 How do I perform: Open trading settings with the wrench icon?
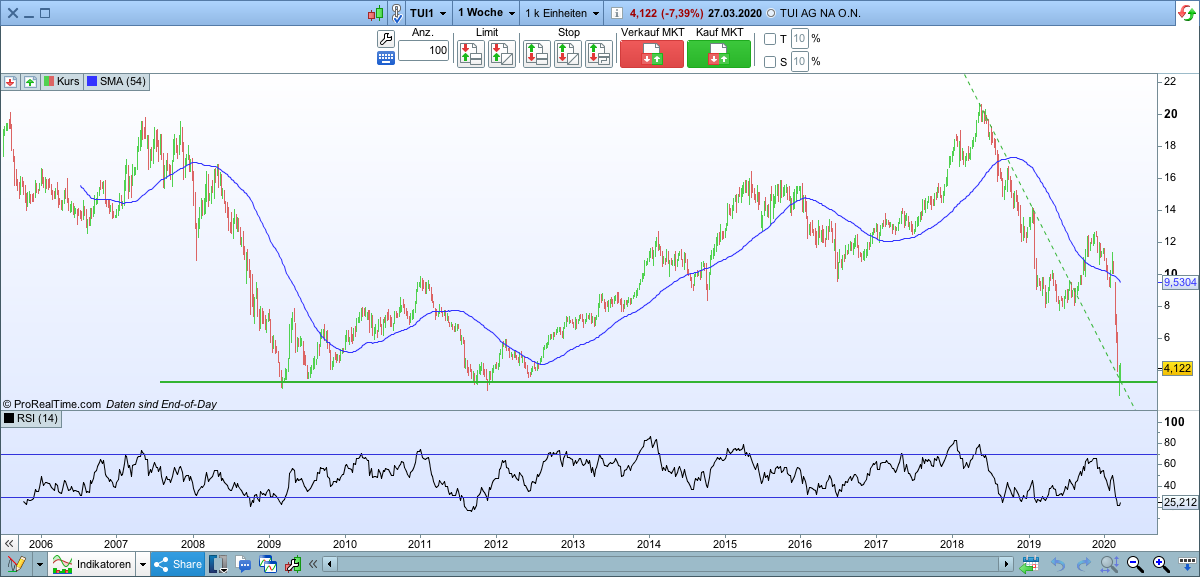[x=386, y=38]
